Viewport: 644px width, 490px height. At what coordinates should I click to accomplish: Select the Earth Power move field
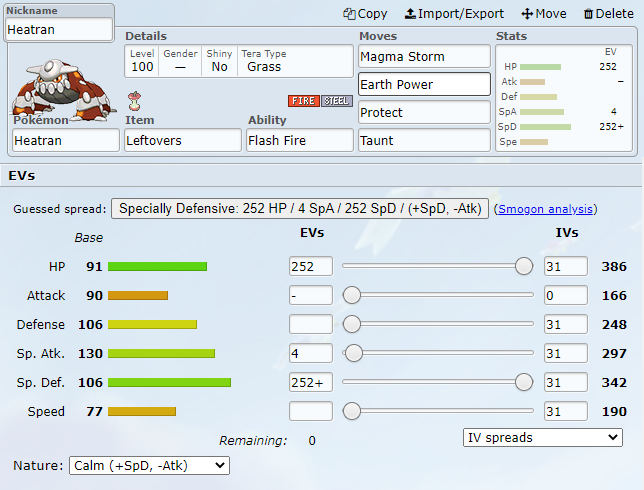[424, 84]
